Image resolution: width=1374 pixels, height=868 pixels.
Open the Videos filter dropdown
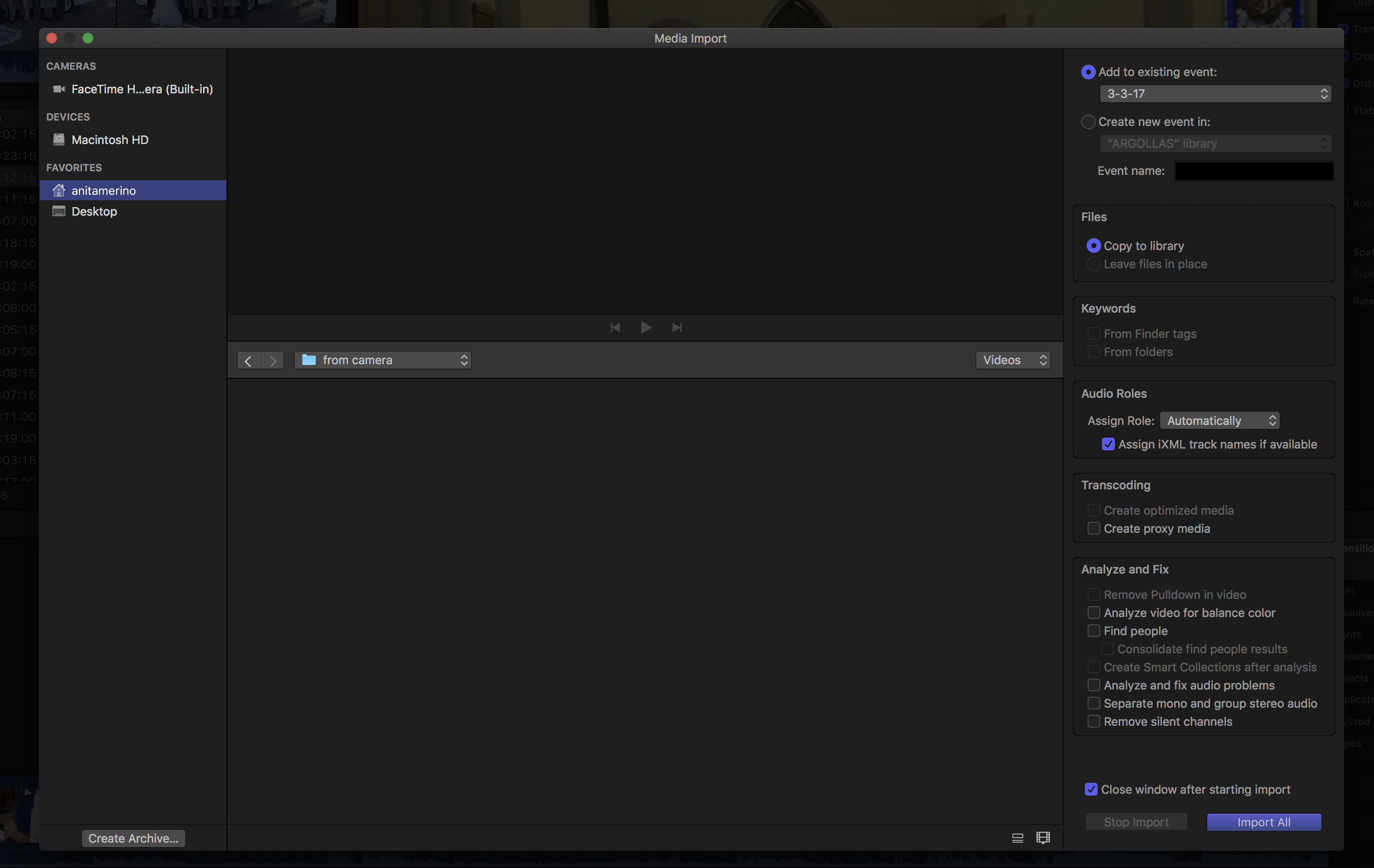1013,361
